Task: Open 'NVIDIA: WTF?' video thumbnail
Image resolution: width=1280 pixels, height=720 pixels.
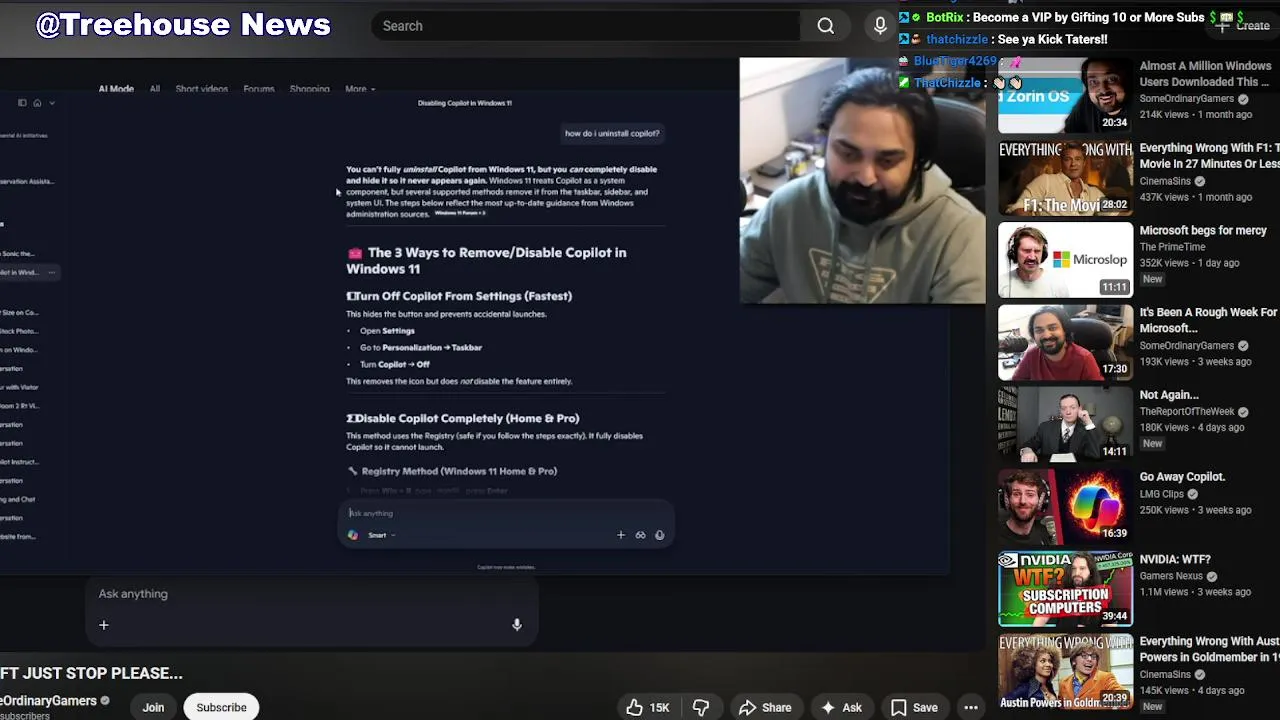Action: tap(1065, 589)
